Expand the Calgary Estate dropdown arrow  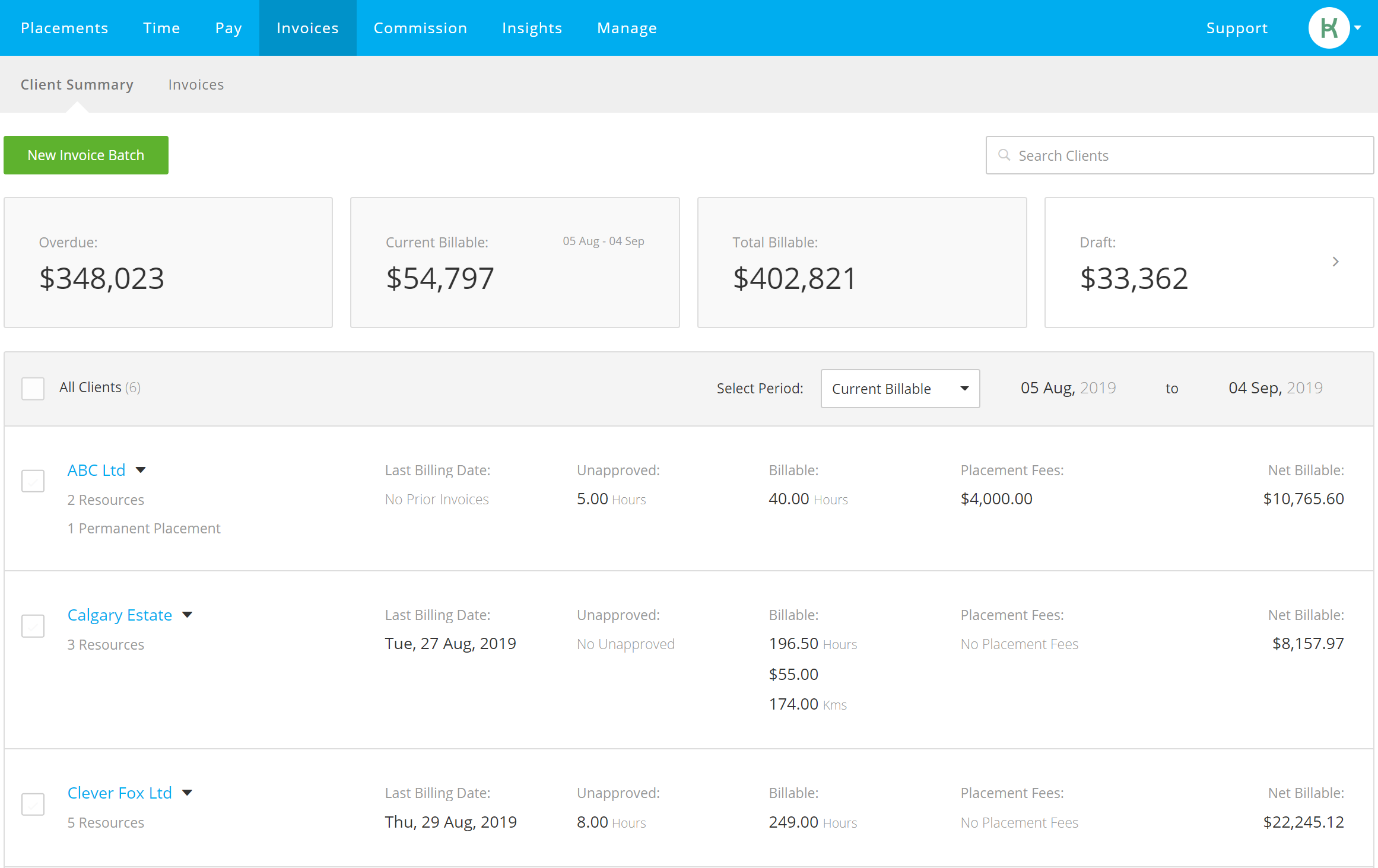point(188,615)
